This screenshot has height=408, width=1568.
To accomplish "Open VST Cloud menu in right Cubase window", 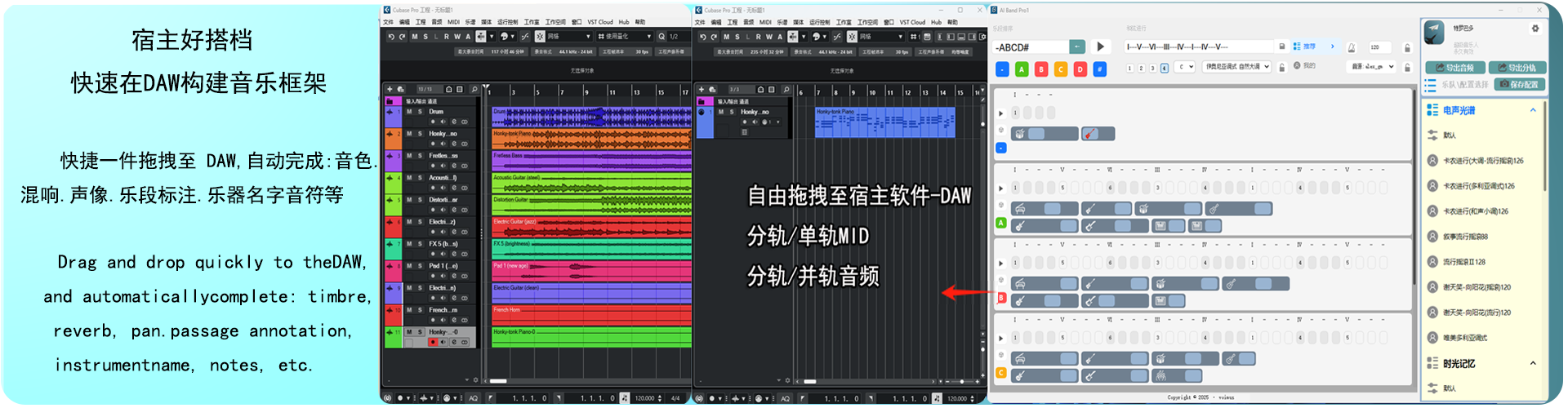I will point(912,22).
